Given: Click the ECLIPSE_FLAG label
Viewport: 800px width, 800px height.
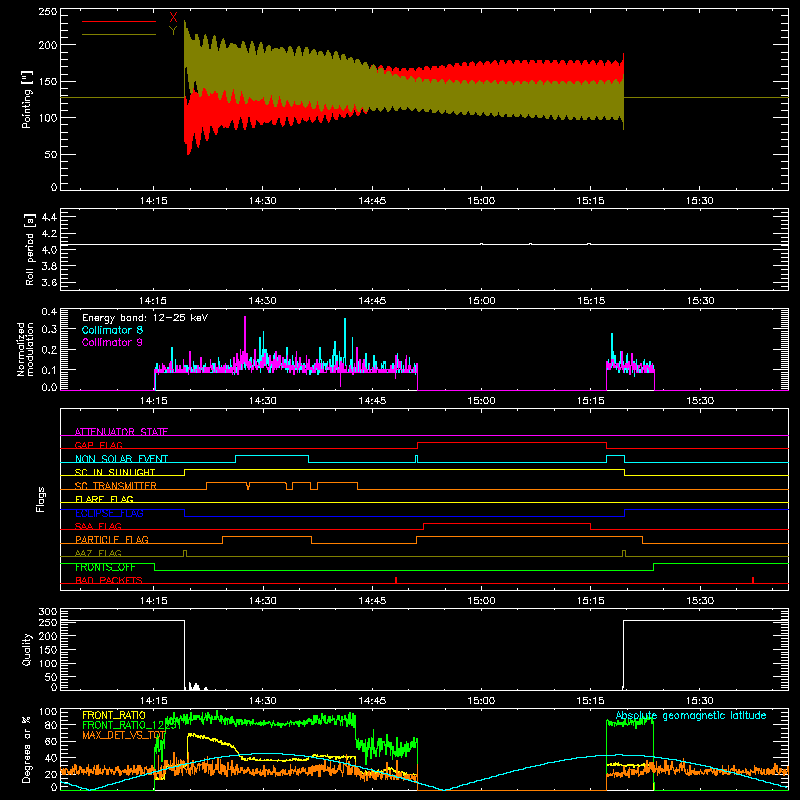Looking at the screenshot, I should (x=109, y=513).
